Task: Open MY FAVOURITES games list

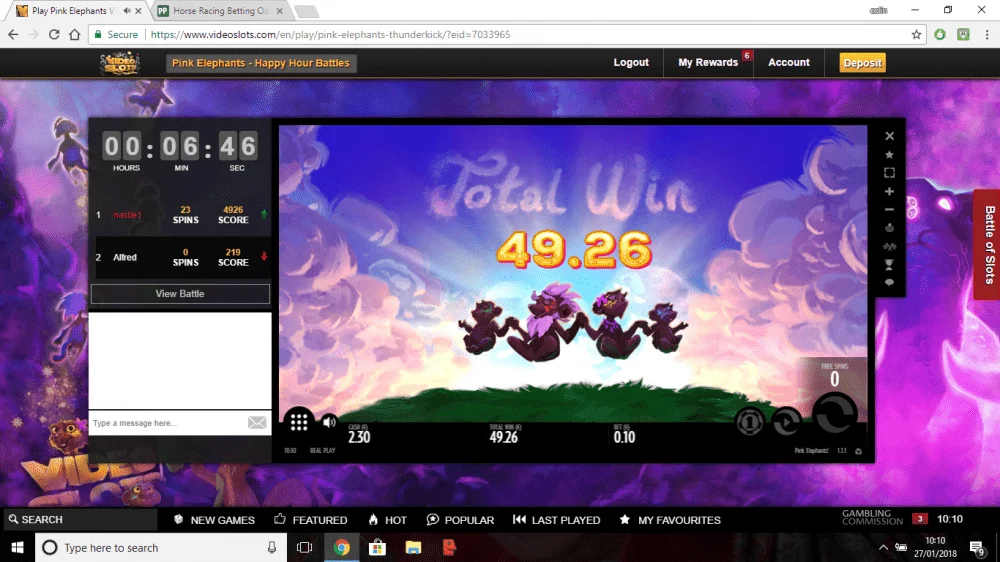Action: 670,520
